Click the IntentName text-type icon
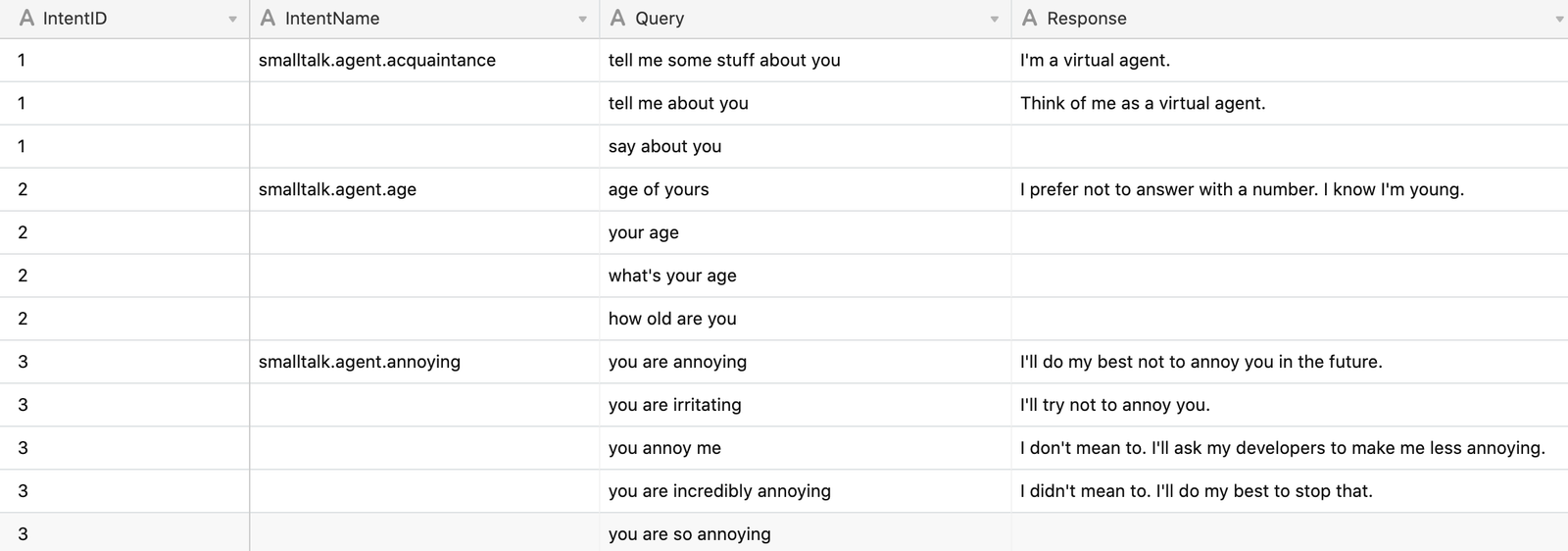 268,19
